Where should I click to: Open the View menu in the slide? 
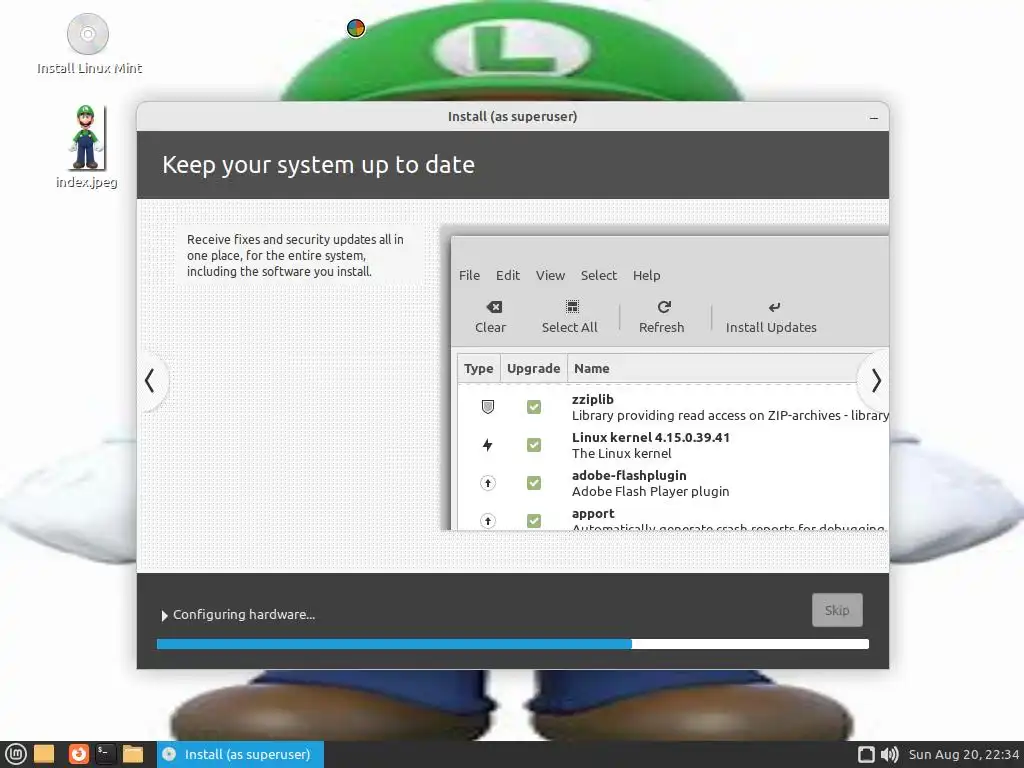551,276
